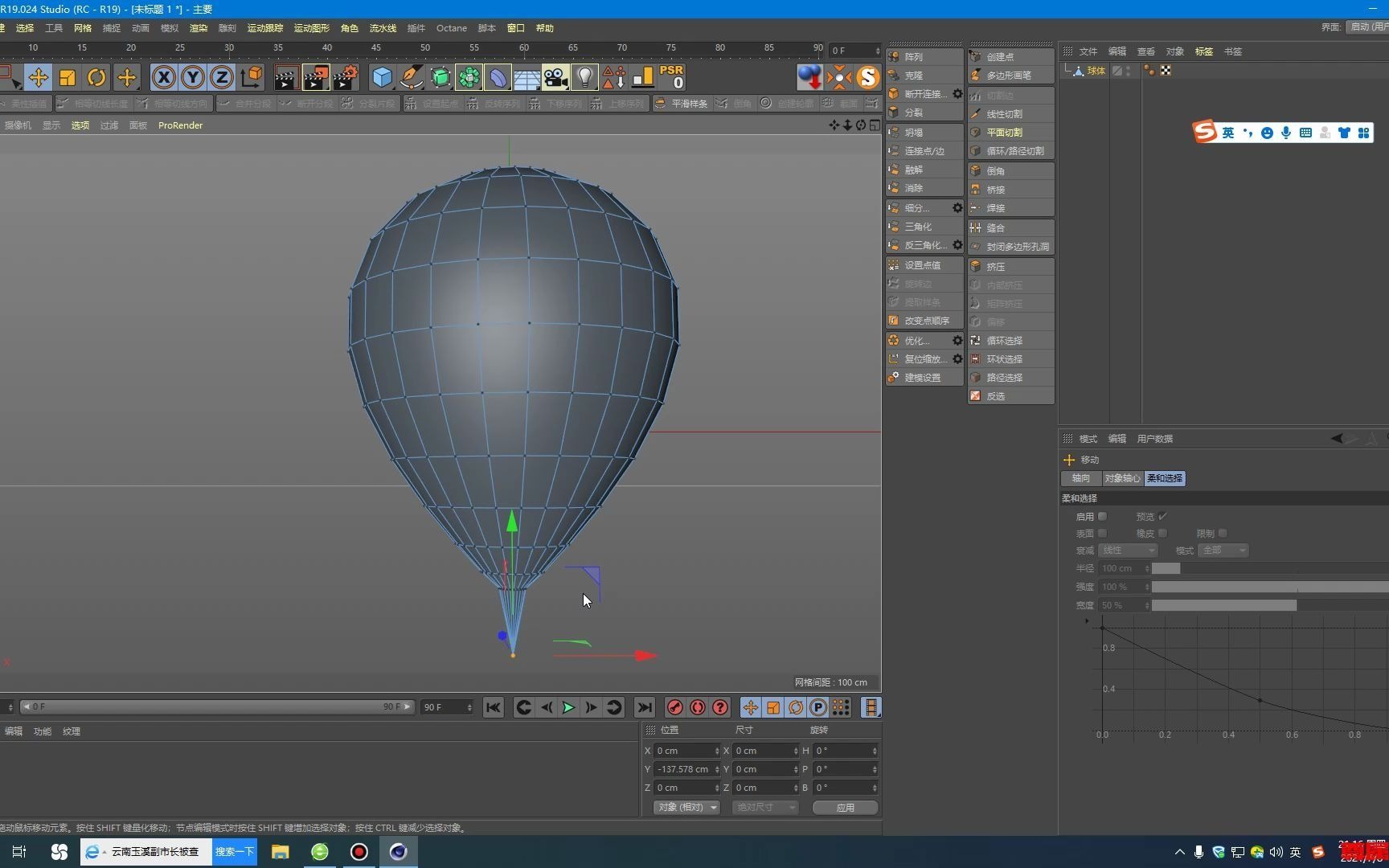Toggle the 预览 preview checkbox
Viewport: 1389px width, 868px height.
(x=1162, y=517)
